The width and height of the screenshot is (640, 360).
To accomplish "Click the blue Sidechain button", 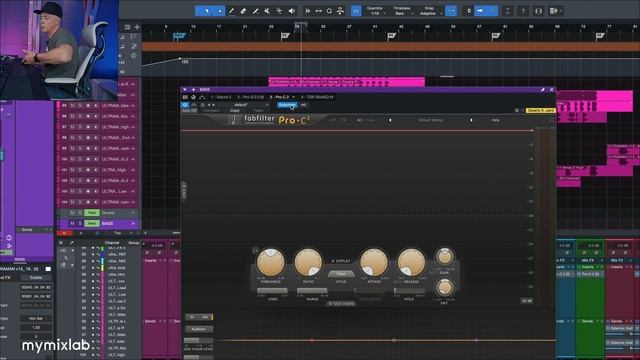I will click(287, 105).
